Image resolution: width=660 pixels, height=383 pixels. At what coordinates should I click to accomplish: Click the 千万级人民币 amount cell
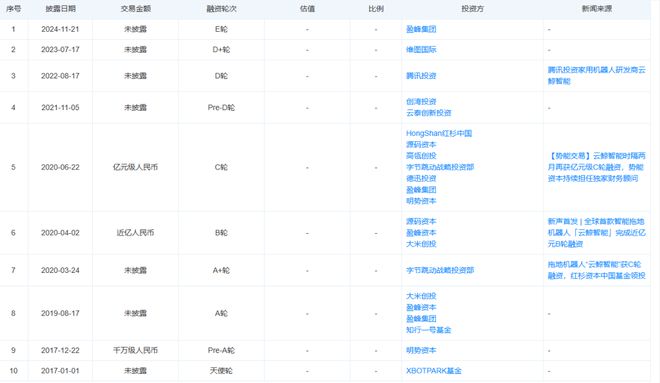pos(135,350)
